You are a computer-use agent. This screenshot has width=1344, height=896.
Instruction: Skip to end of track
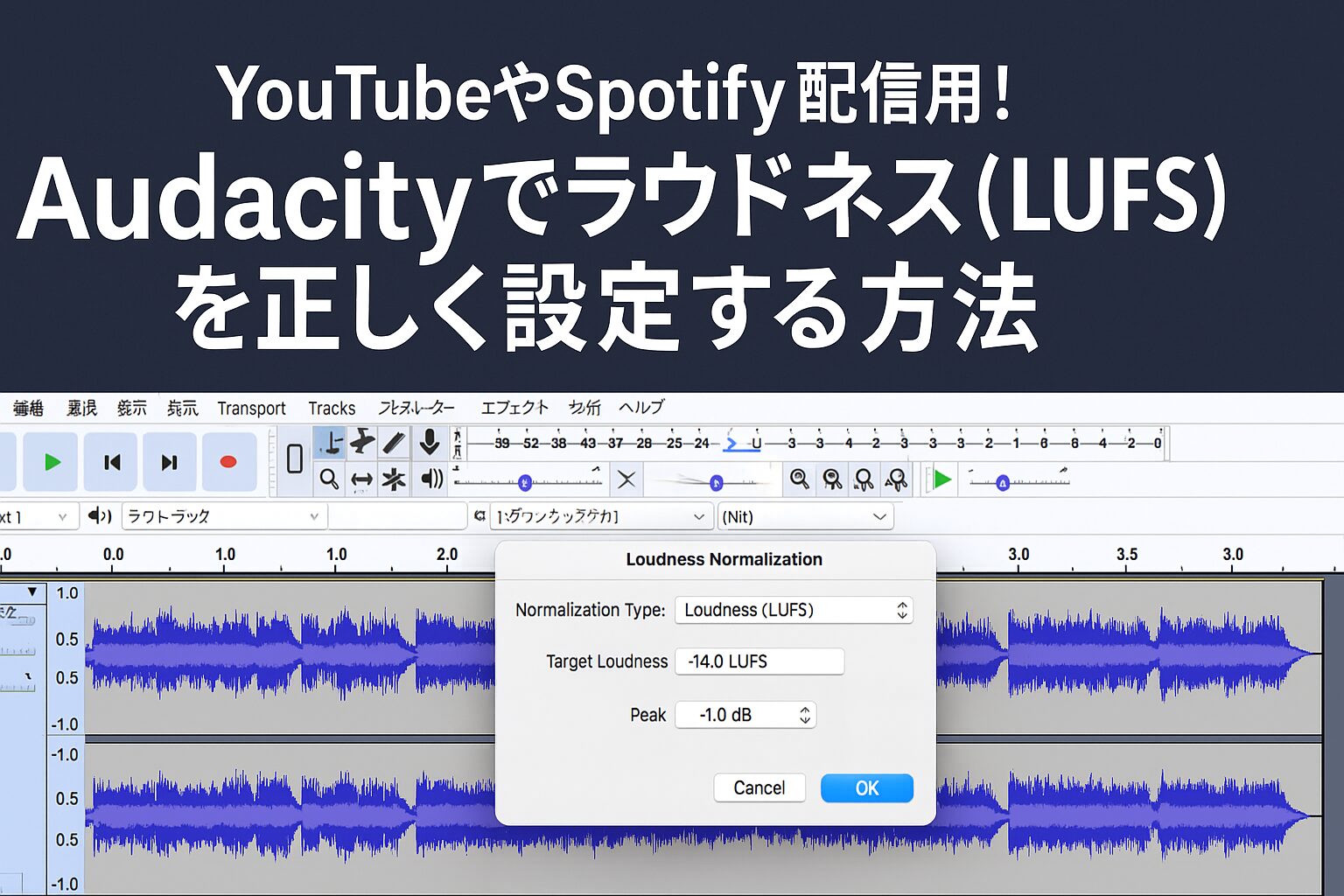coord(170,462)
